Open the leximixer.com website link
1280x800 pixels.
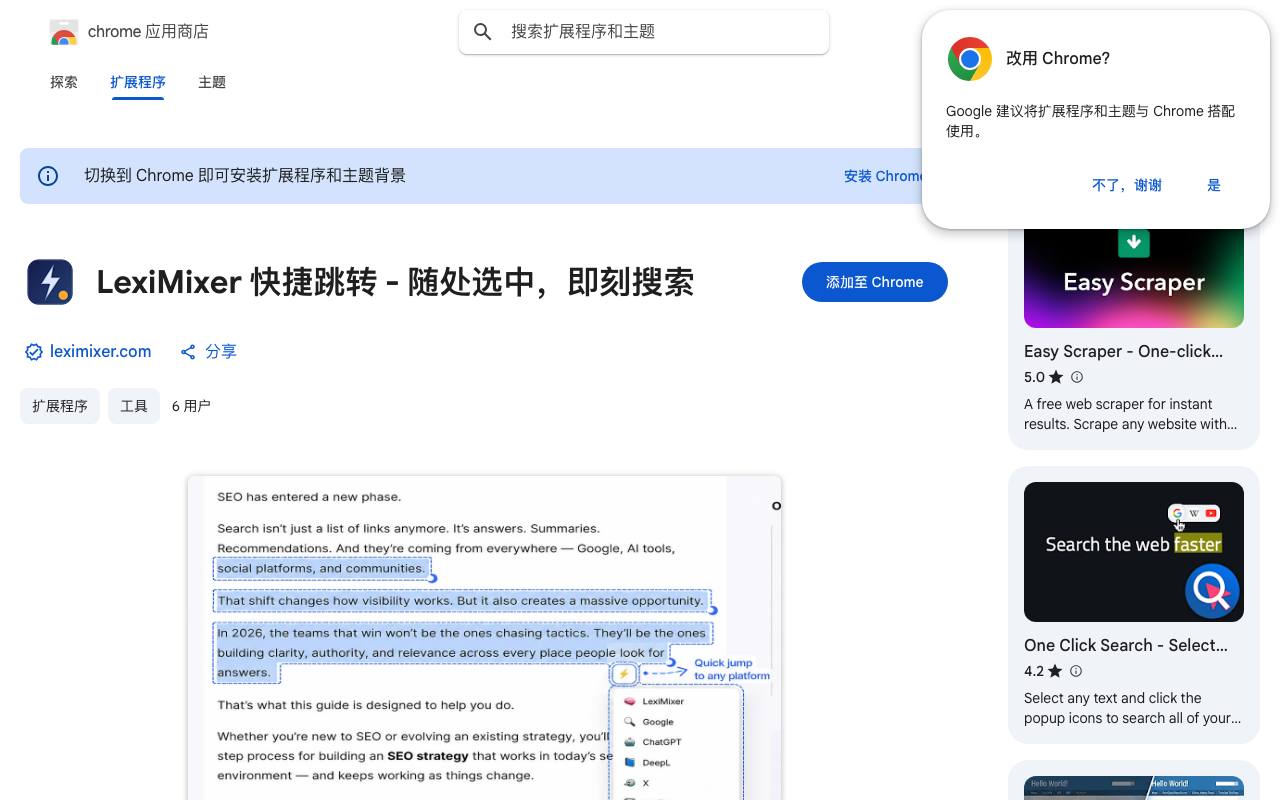click(100, 352)
